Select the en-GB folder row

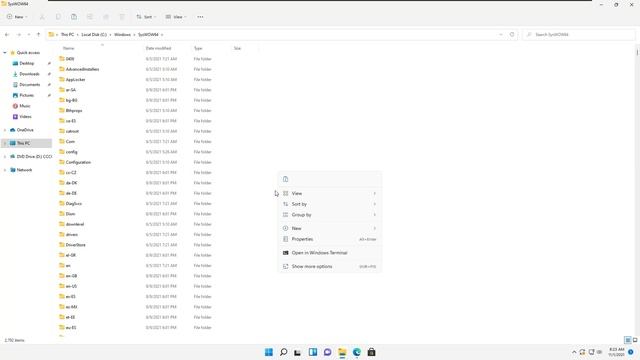tap(135, 276)
